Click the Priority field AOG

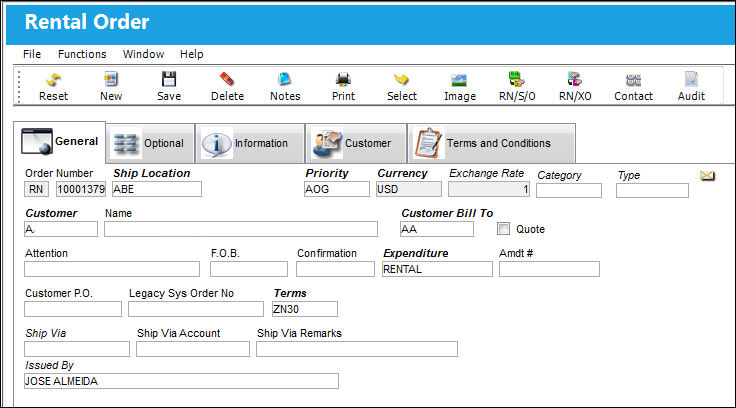[x=337, y=189]
